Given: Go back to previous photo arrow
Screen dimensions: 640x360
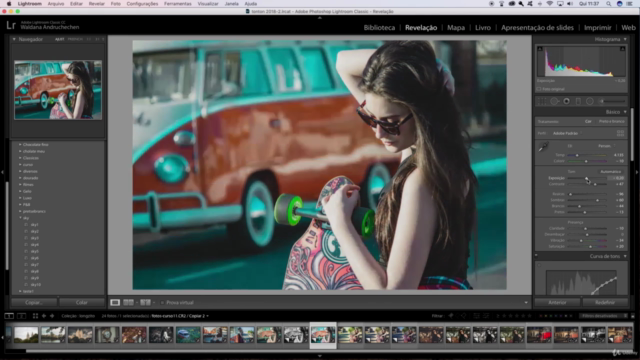Looking at the screenshot, I should click(x=44, y=316).
